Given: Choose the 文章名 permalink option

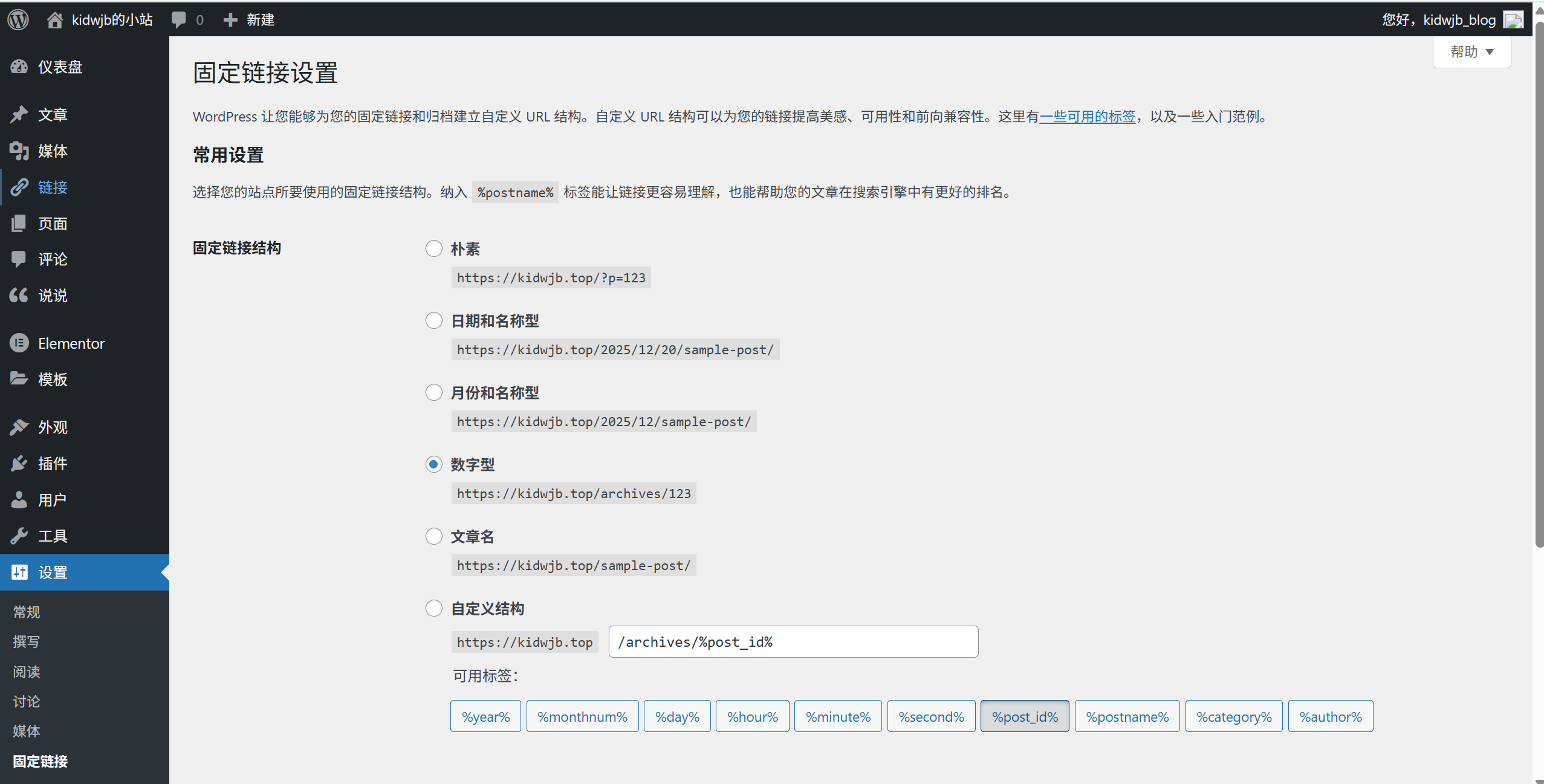Looking at the screenshot, I should point(433,536).
